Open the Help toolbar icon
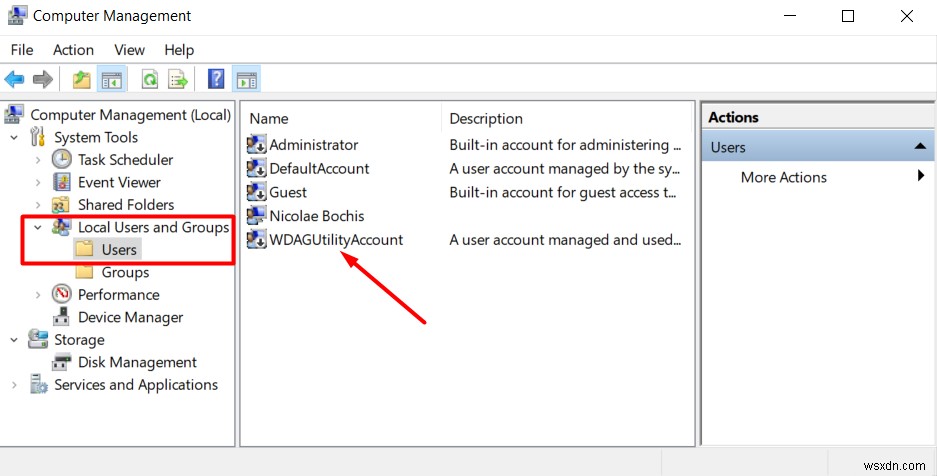The image size is (937, 476). coord(216,79)
